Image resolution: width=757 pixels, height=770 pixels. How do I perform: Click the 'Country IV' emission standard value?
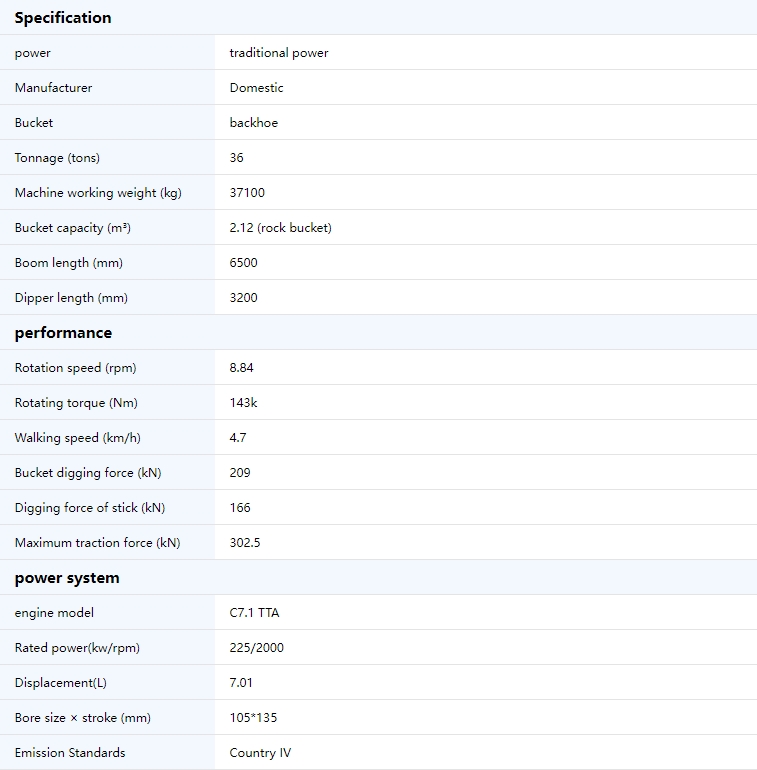click(260, 753)
